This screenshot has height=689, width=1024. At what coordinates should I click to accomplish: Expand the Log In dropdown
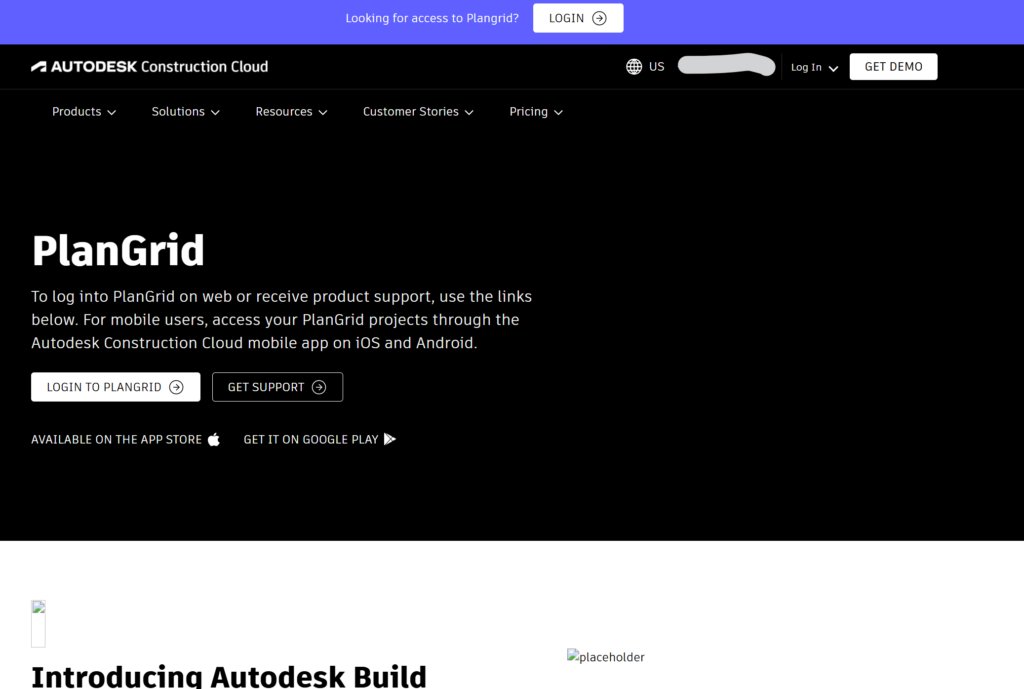point(814,68)
